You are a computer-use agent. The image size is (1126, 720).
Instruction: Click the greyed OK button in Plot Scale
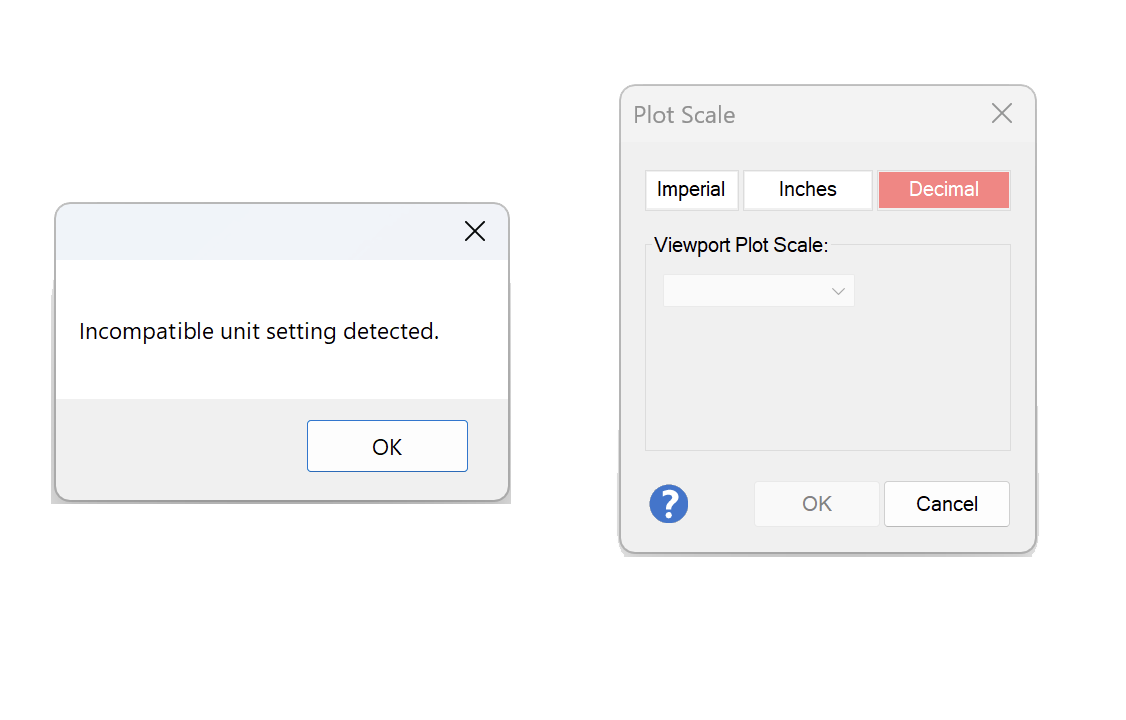[816, 504]
